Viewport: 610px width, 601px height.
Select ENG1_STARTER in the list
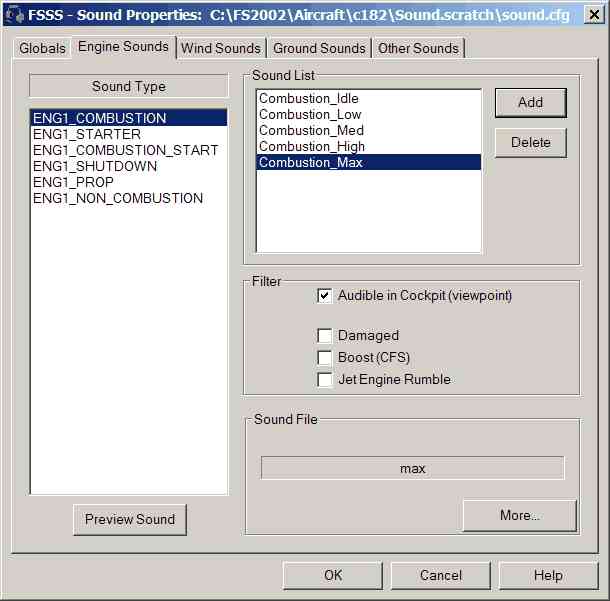tap(129, 134)
